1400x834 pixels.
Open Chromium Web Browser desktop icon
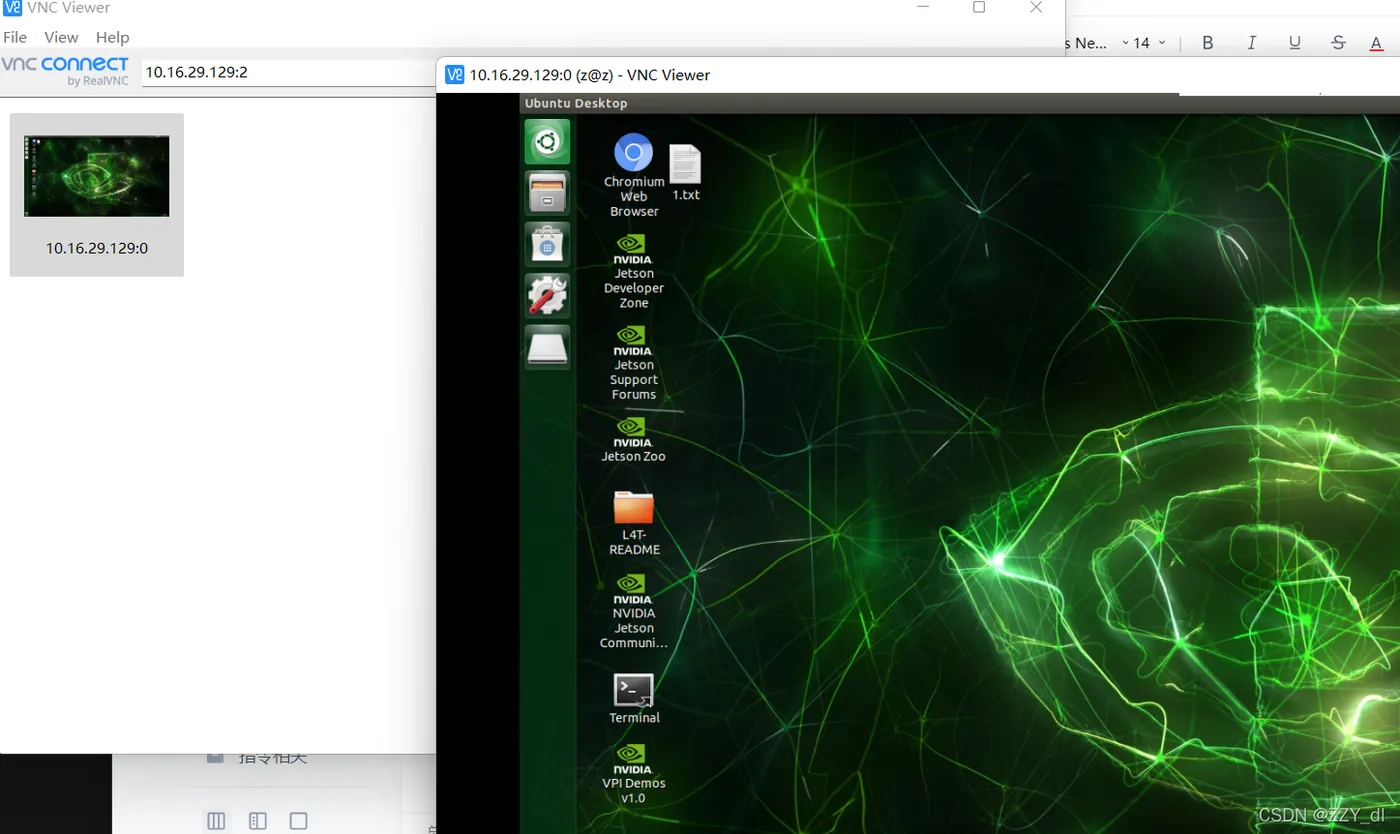tap(633, 175)
